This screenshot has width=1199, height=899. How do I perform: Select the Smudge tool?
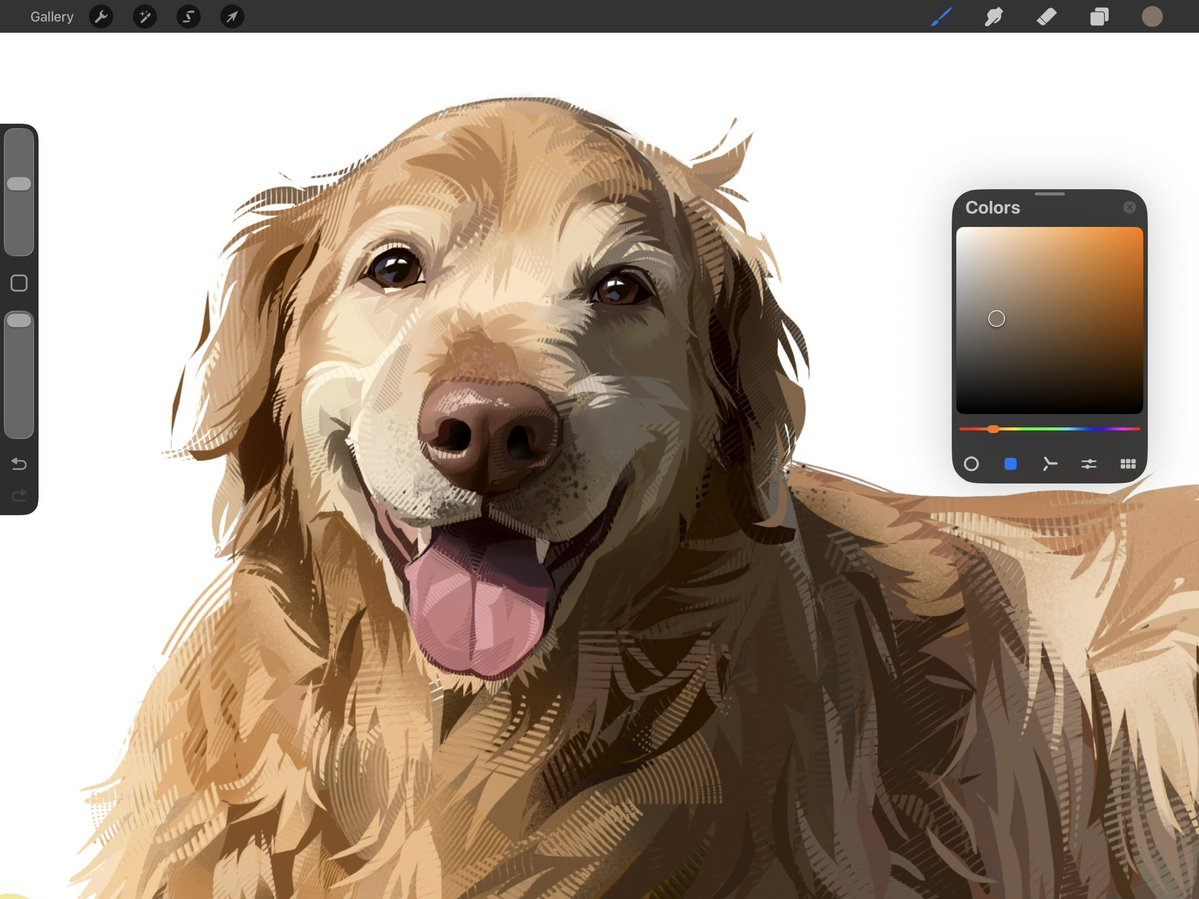tap(993, 16)
